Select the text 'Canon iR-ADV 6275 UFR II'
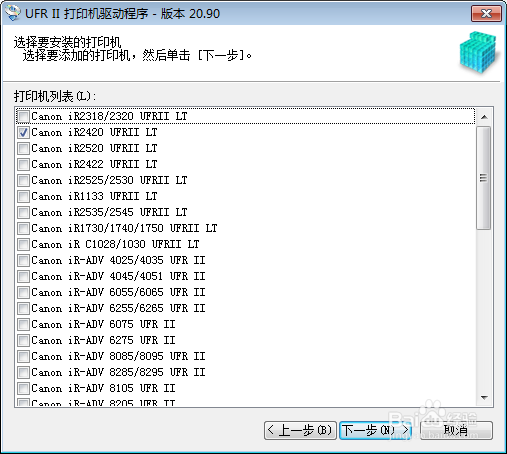The image size is (507, 454). coord(103,340)
